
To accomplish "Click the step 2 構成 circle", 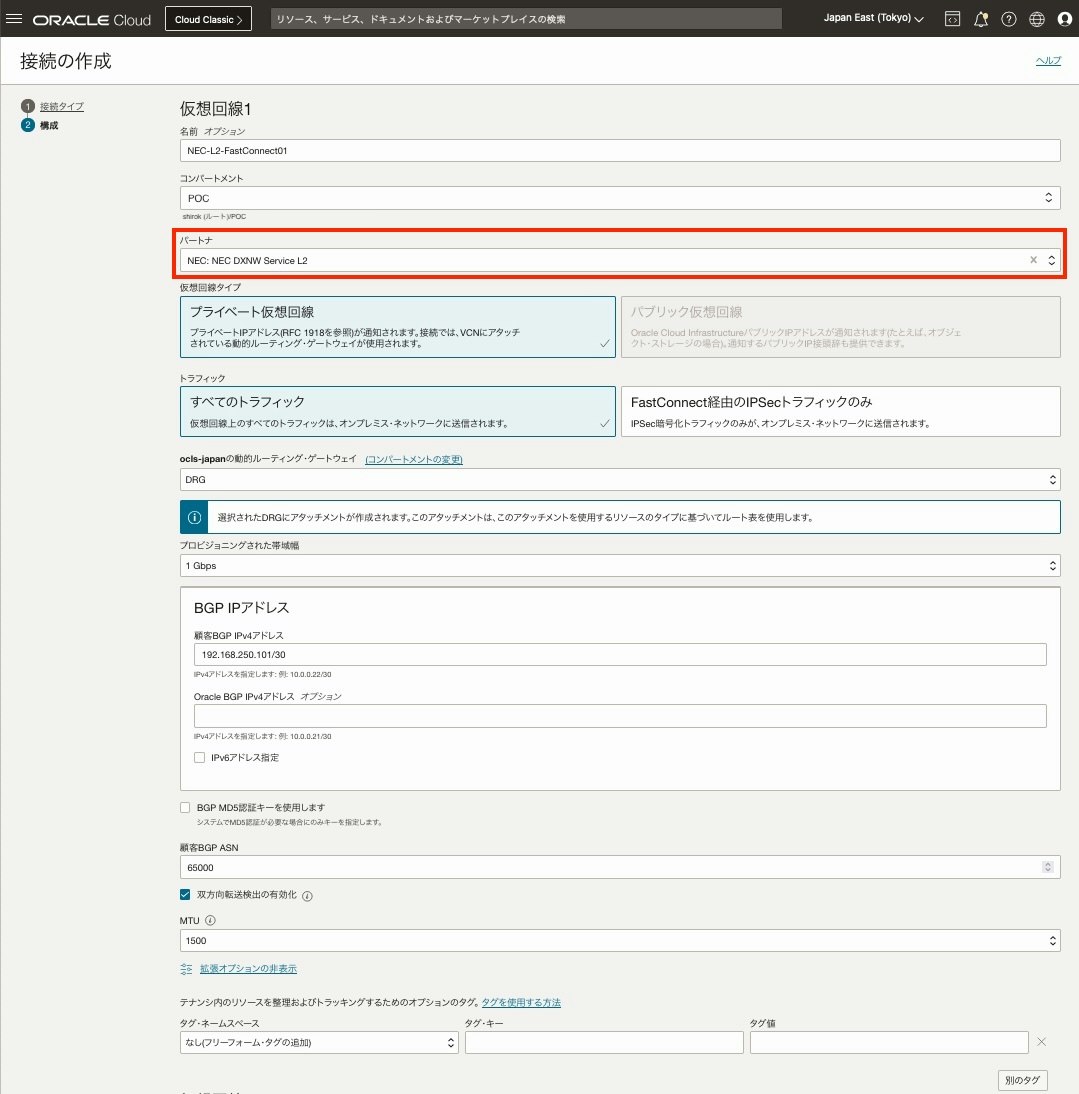I will pyautogui.click(x=28, y=125).
